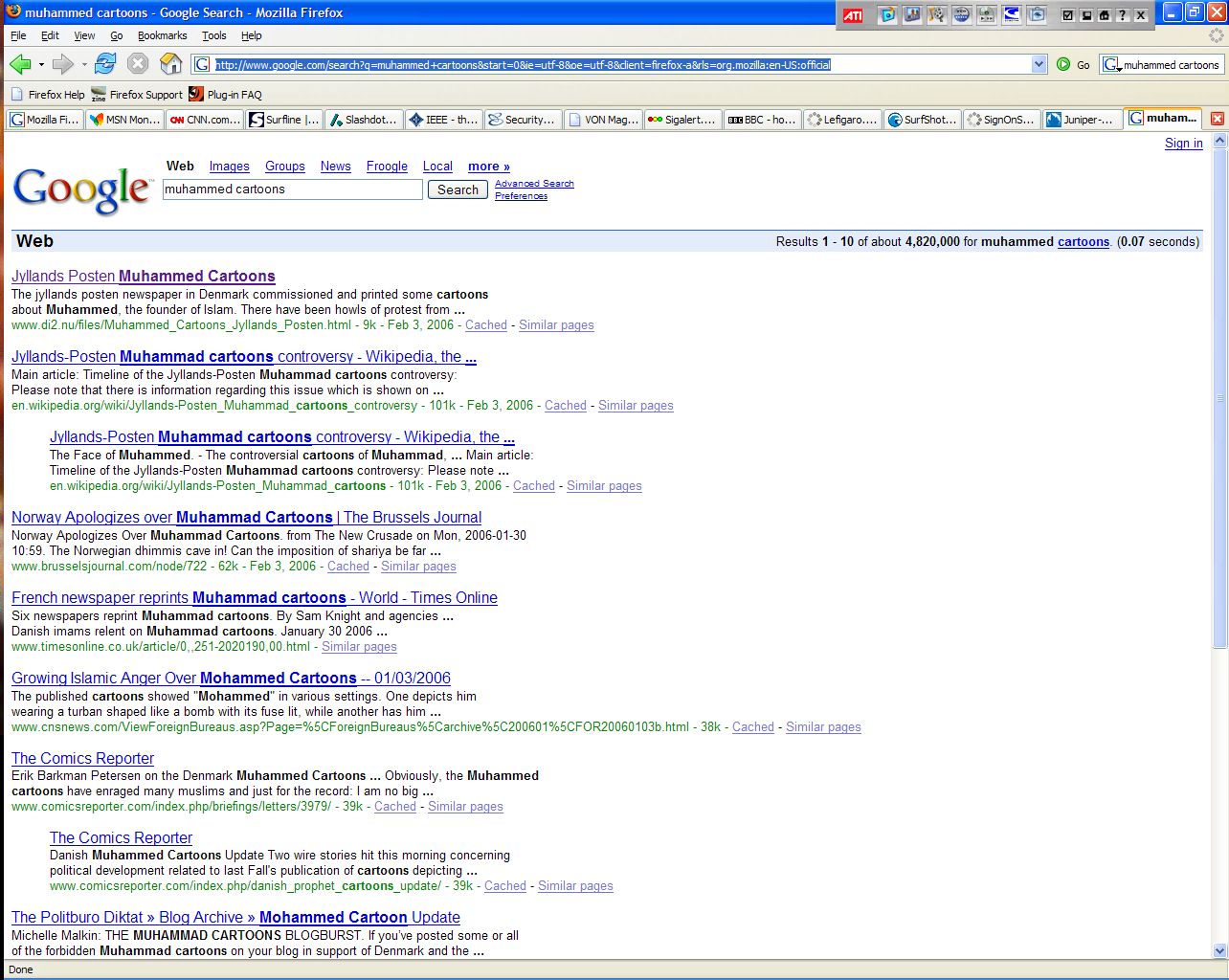This screenshot has height=980, width=1229.
Task: Open the Plug-in FAQ bookmark
Action: [x=225, y=95]
